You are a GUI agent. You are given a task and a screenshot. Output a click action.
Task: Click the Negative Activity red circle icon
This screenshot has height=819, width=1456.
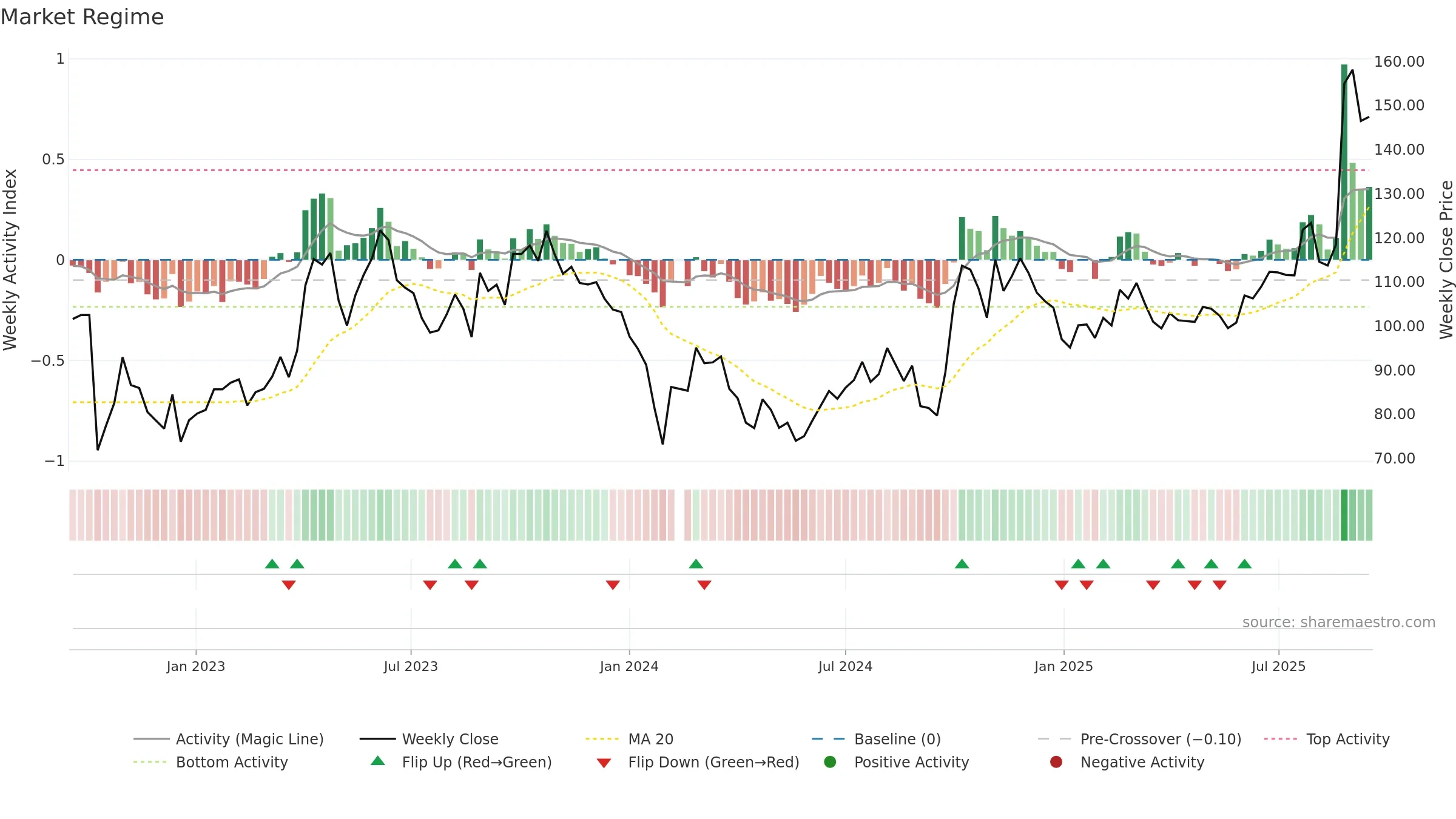(x=1056, y=762)
